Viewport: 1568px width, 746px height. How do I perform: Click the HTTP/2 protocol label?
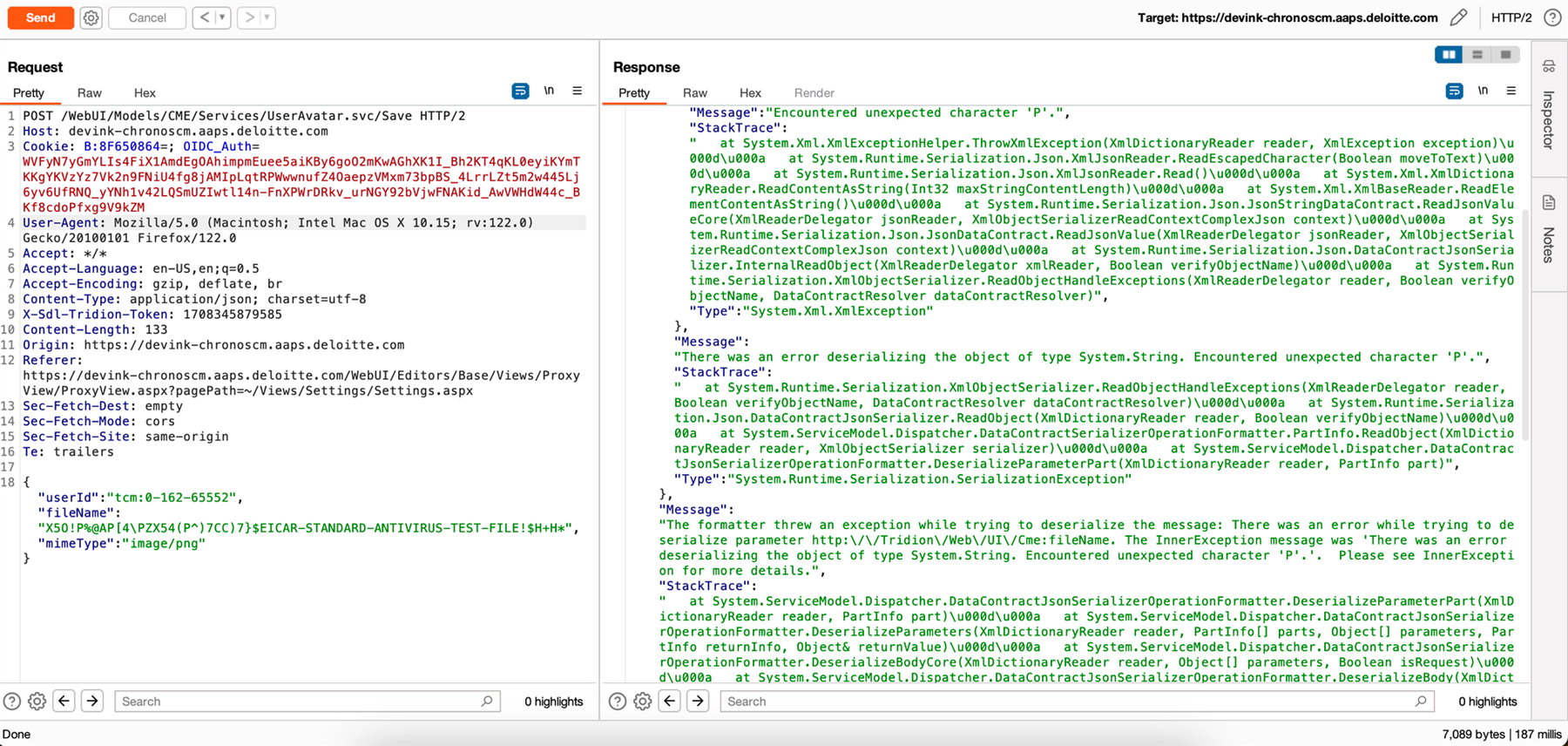(x=1511, y=17)
